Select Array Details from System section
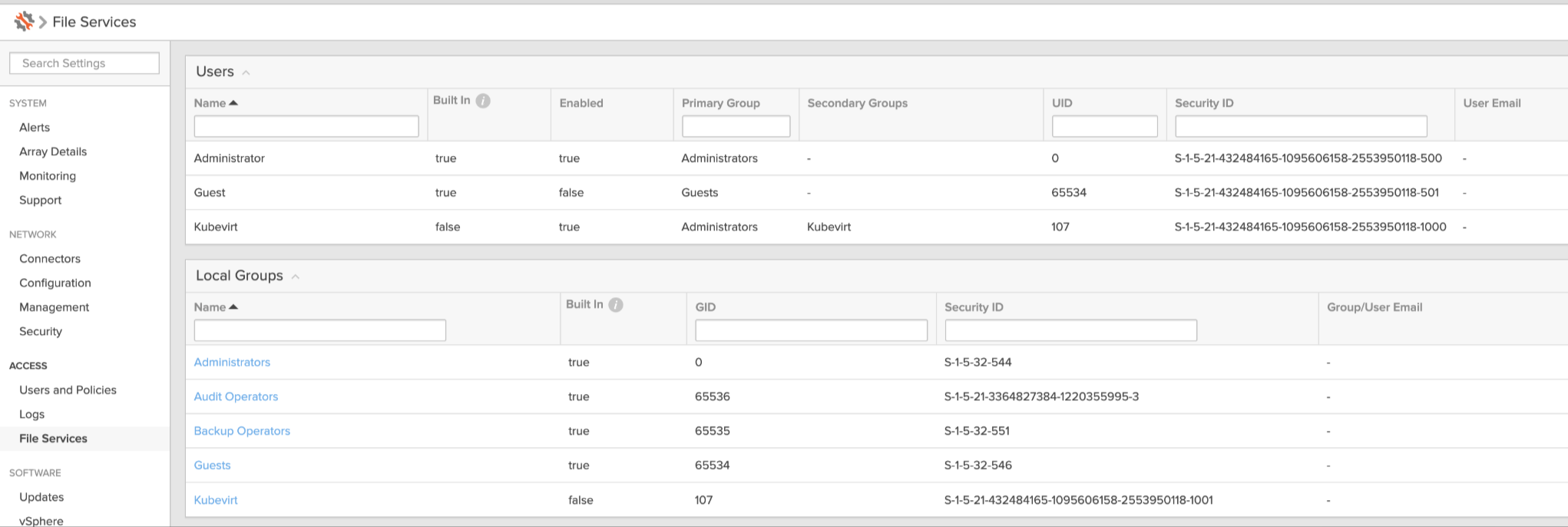Screen dimensions: 1568x527 tap(53, 152)
